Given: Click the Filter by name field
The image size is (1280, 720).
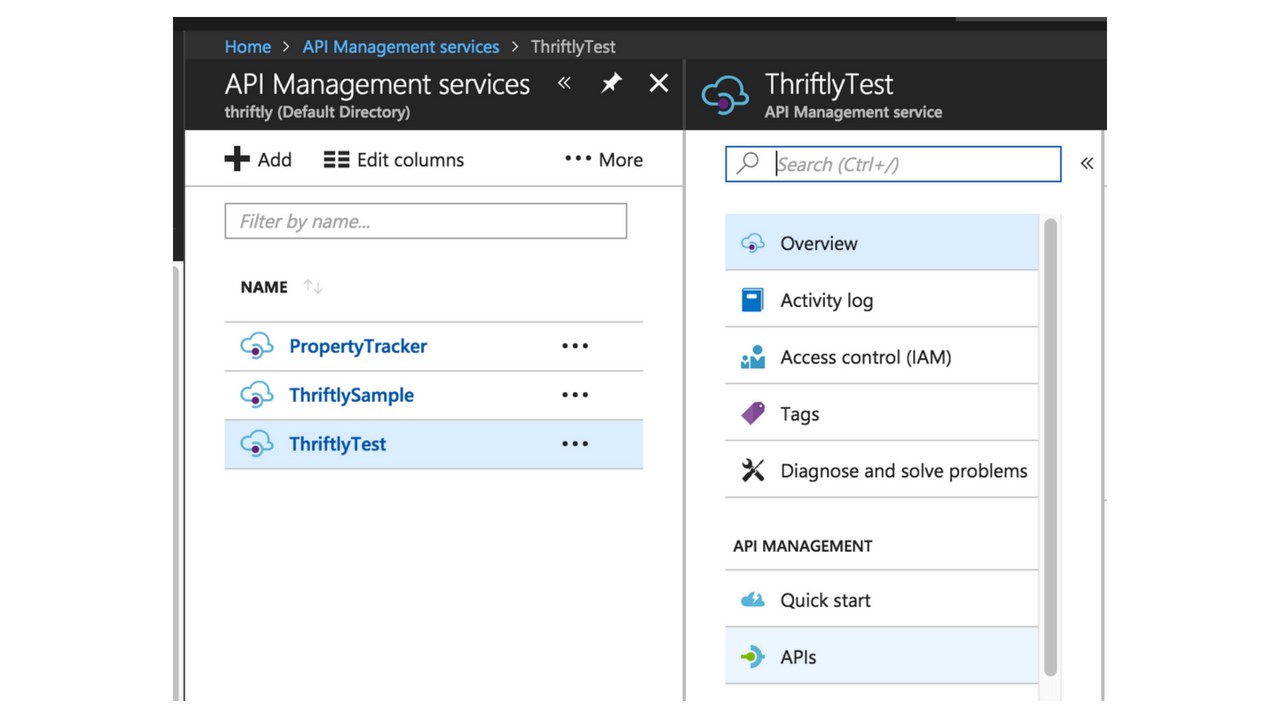Looking at the screenshot, I should (x=426, y=221).
